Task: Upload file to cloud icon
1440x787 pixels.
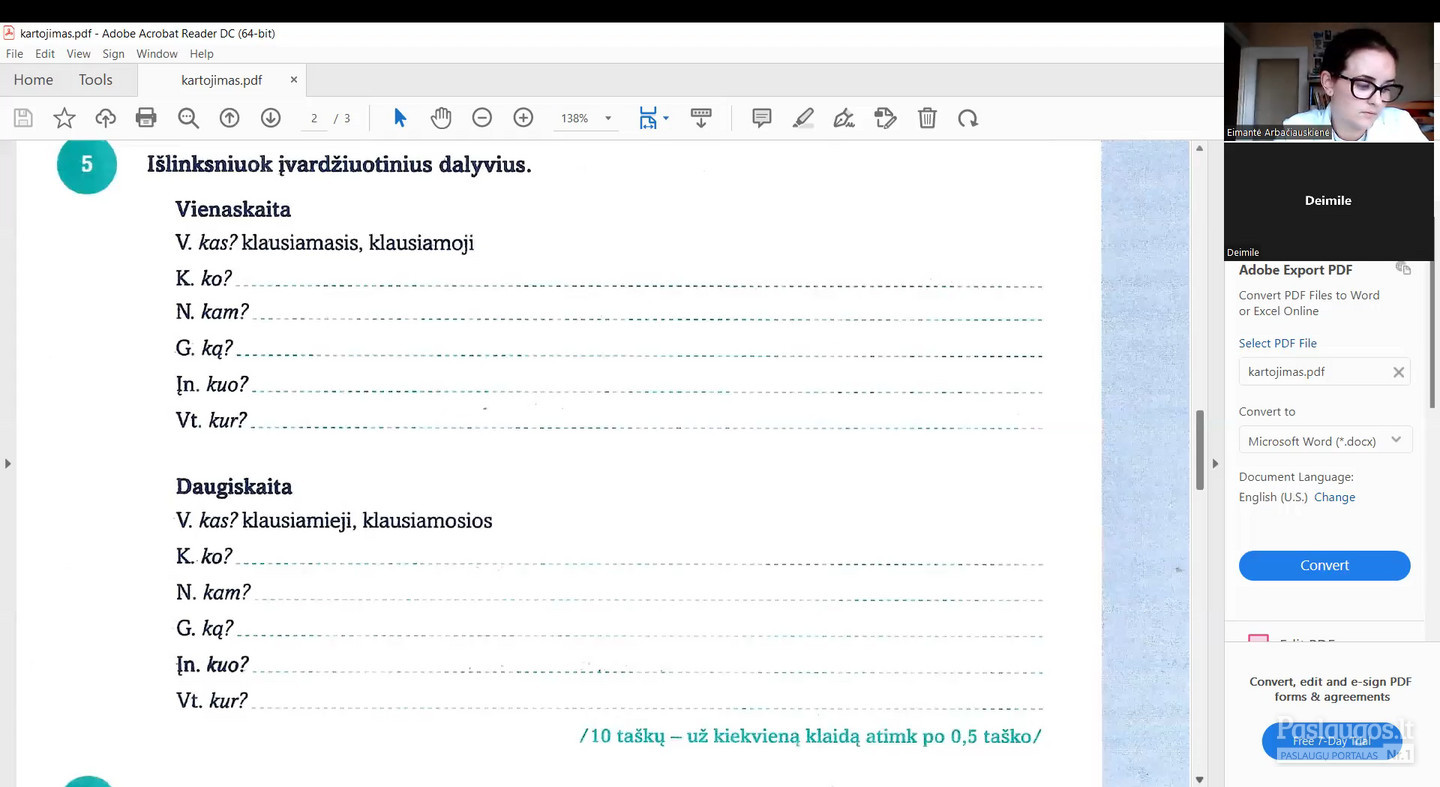Action: point(105,118)
